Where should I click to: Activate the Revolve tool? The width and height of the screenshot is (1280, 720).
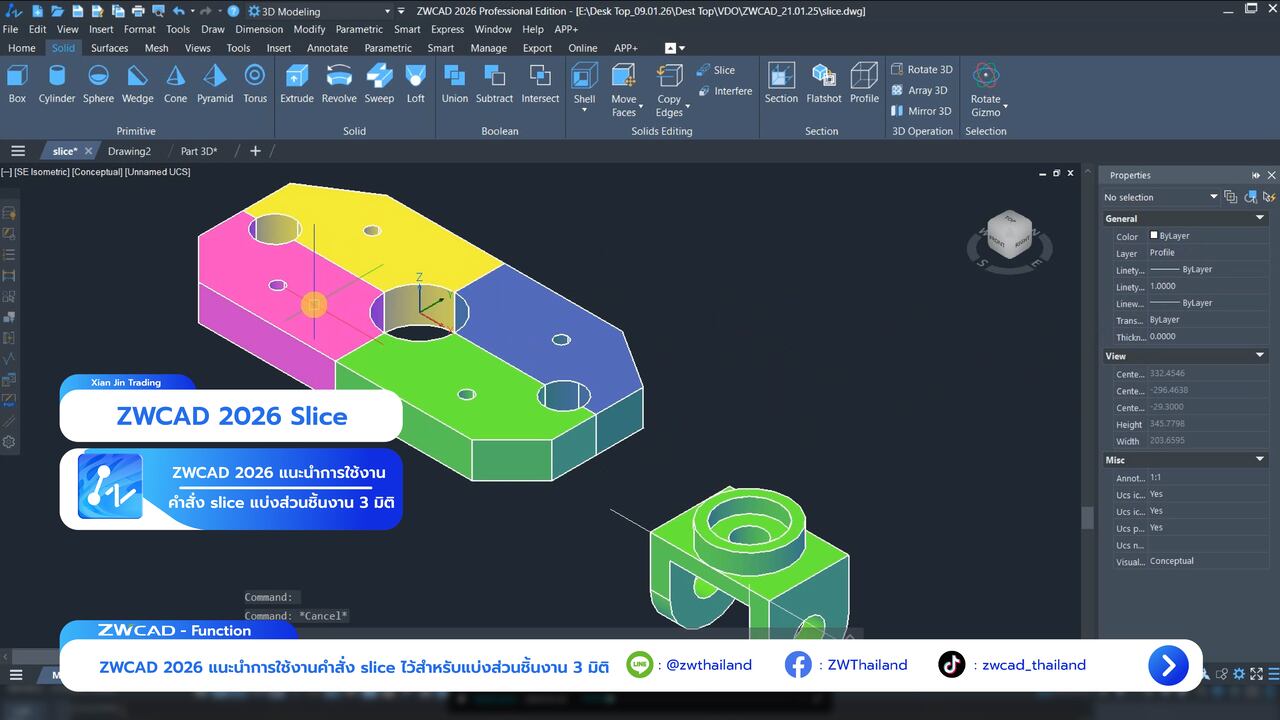tap(339, 83)
